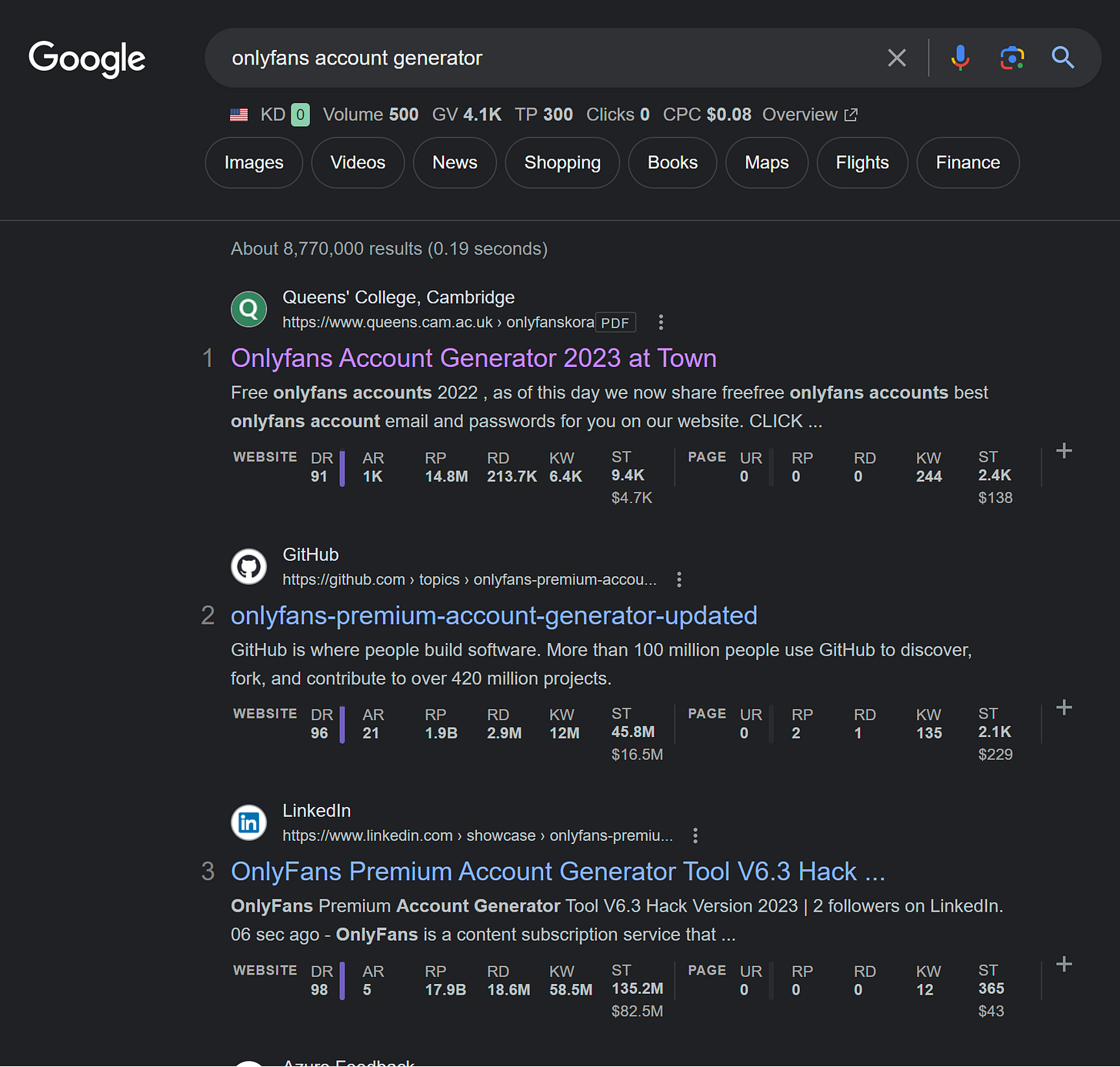
Task: Open more options for GitHub result
Action: [x=678, y=580]
